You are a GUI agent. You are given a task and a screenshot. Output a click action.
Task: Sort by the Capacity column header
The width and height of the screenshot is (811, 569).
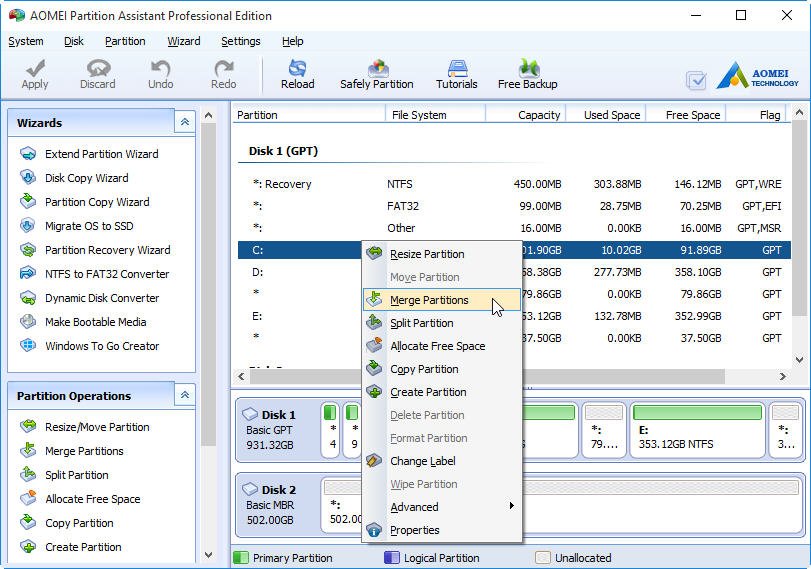pos(538,115)
